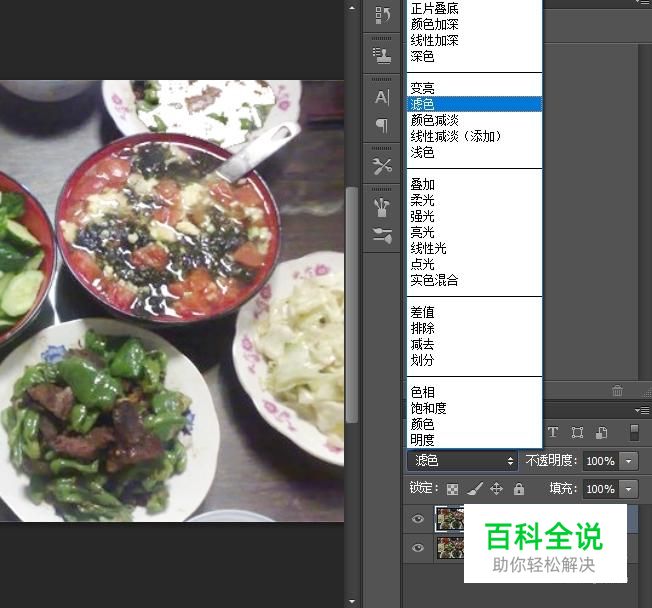
Task: Select 浅色 blend mode
Action: click(474, 152)
